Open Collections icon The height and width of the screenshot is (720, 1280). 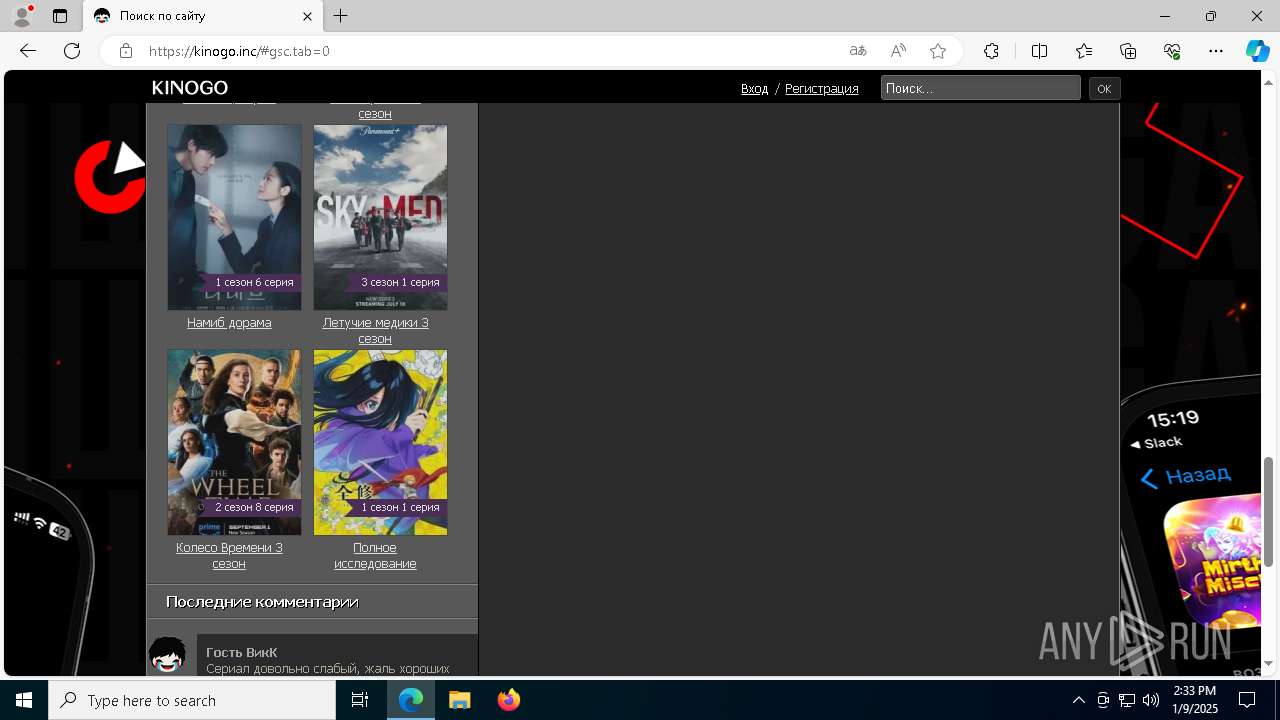[x=1128, y=51]
